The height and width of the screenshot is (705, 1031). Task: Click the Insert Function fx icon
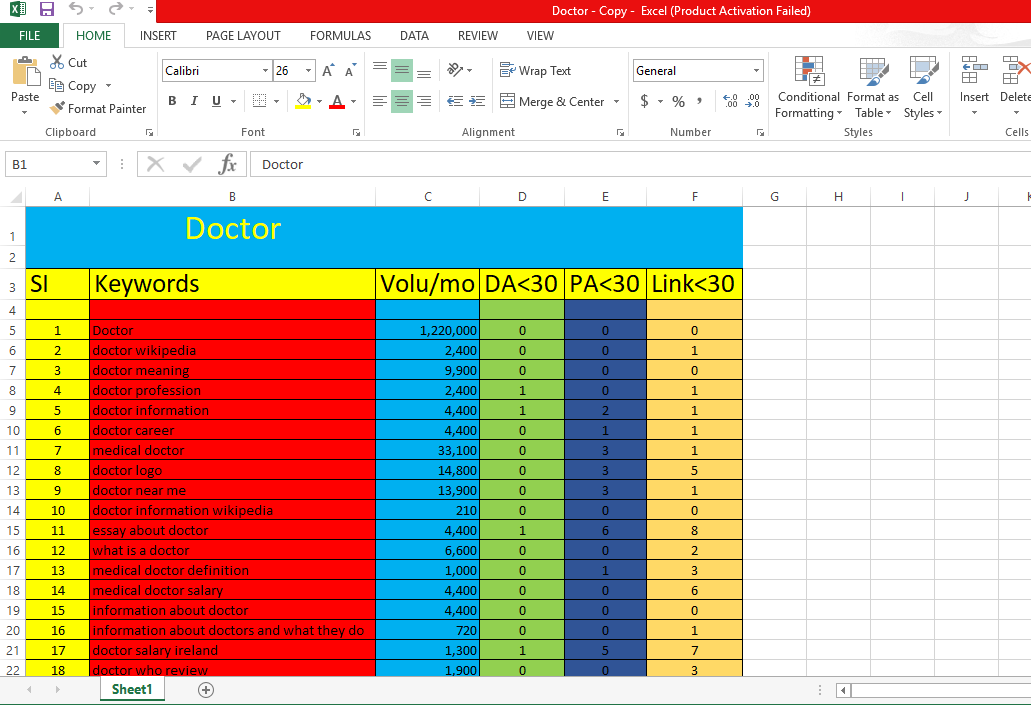[228, 164]
